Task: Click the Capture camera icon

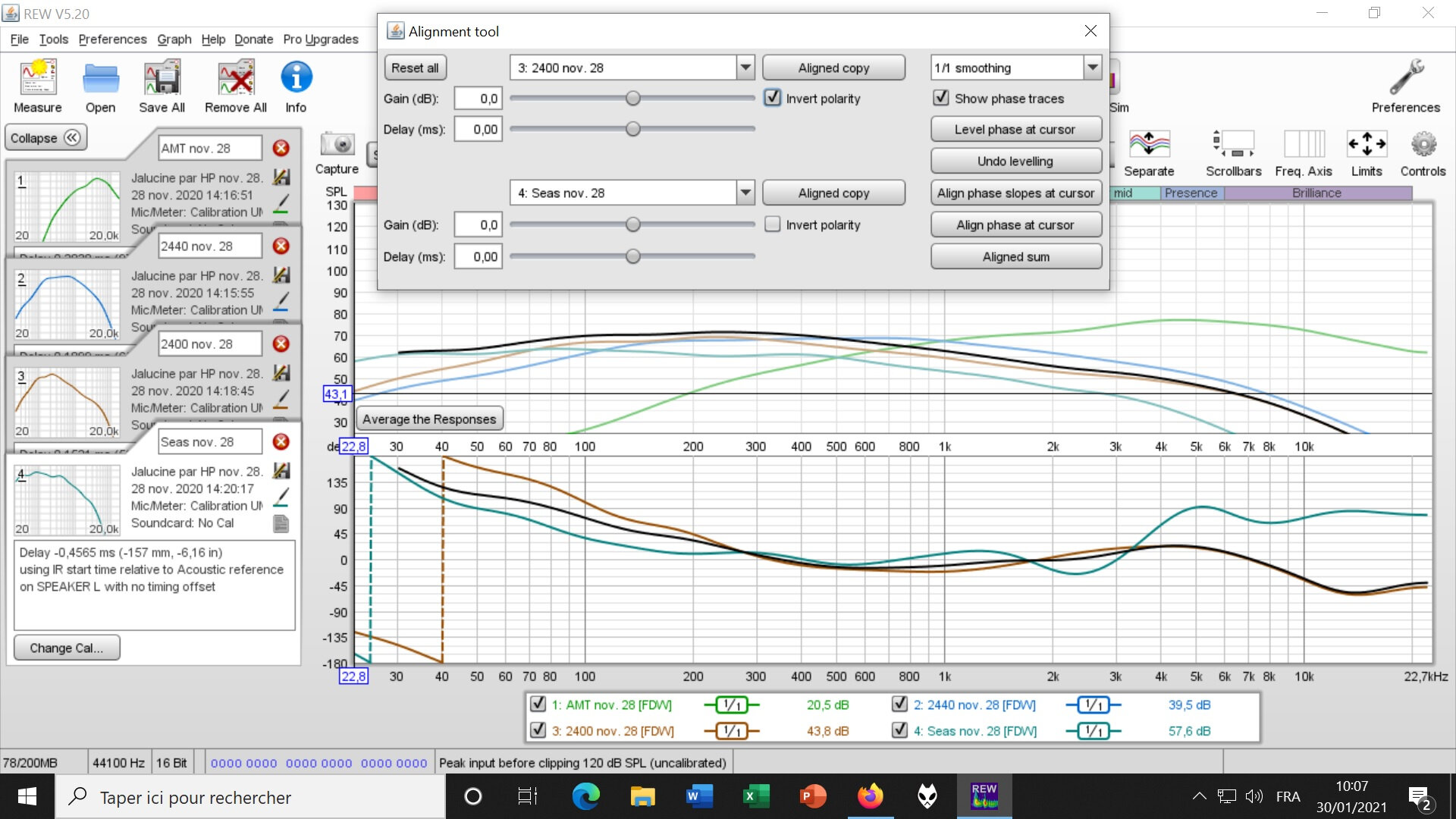Action: pos(337,144)
